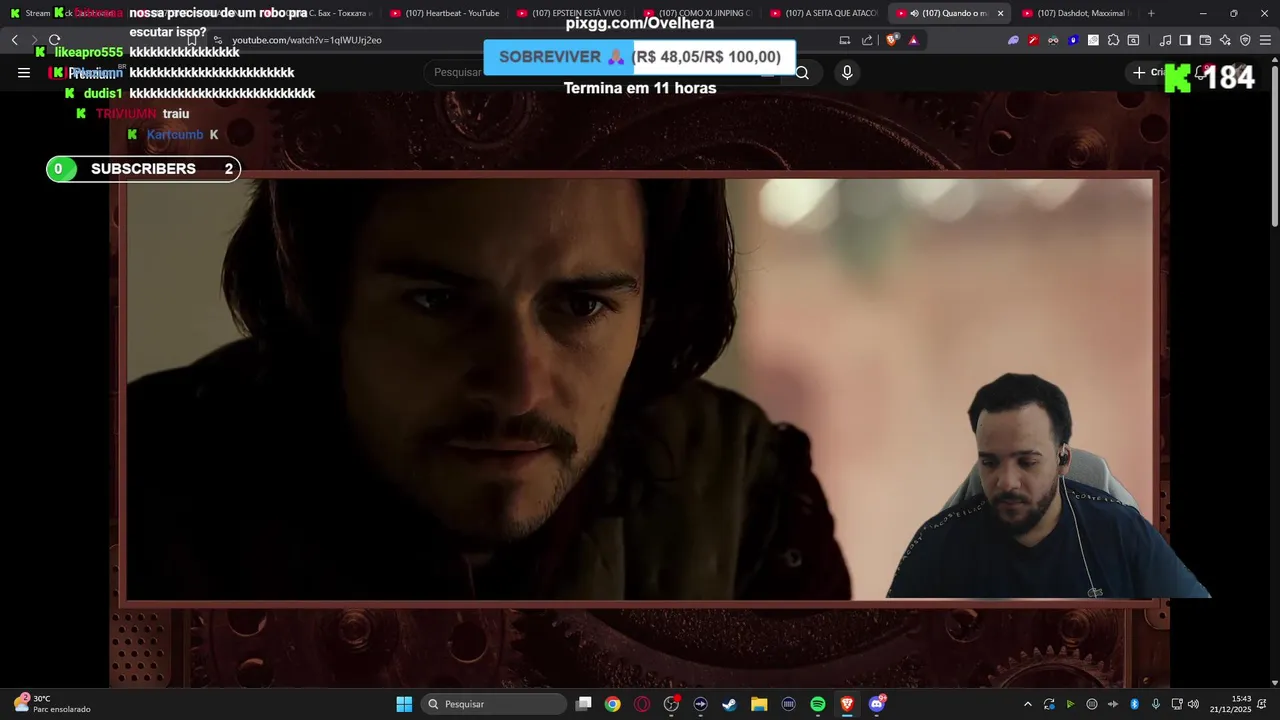Open the purple bird extension icon
Screen dimensions: 1280x720
click(1013, 40)
